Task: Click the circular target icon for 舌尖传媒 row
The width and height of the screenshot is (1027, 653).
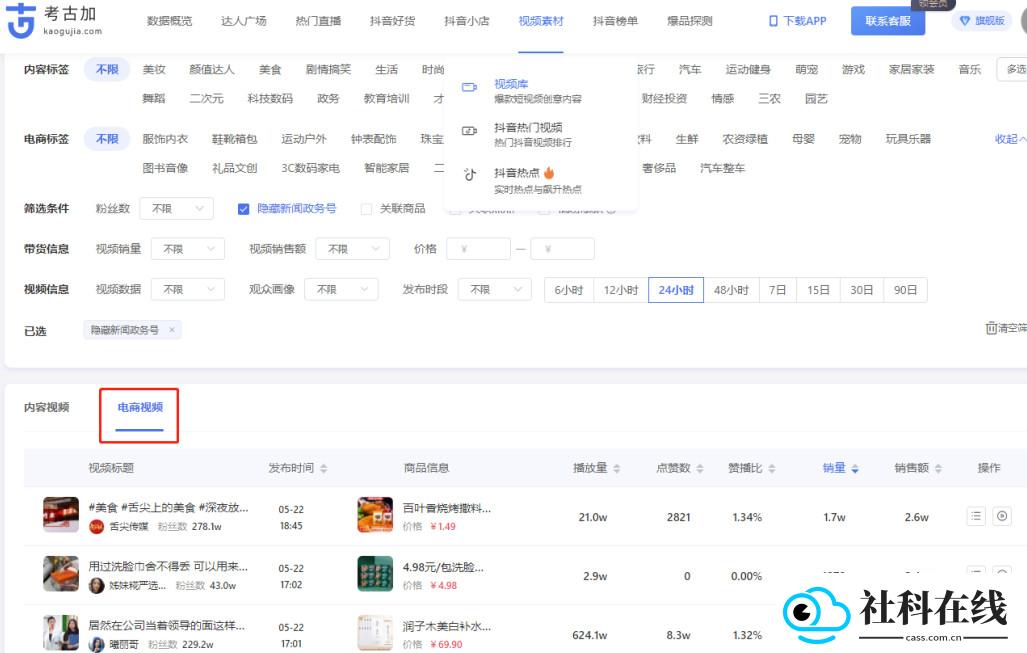Action: (x=1002, y=516)
